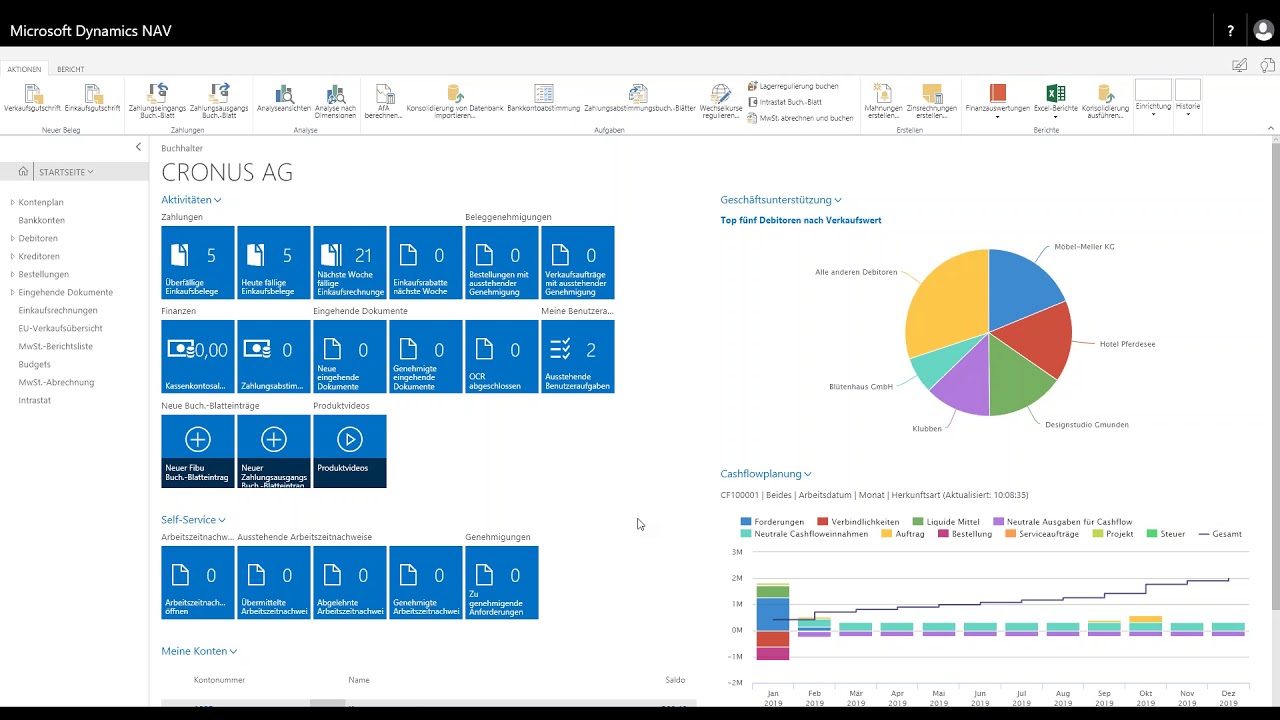Open Budgets in navigation
Image resolution: width=1280 pixels, height=720 pixels.
(34, 364)
